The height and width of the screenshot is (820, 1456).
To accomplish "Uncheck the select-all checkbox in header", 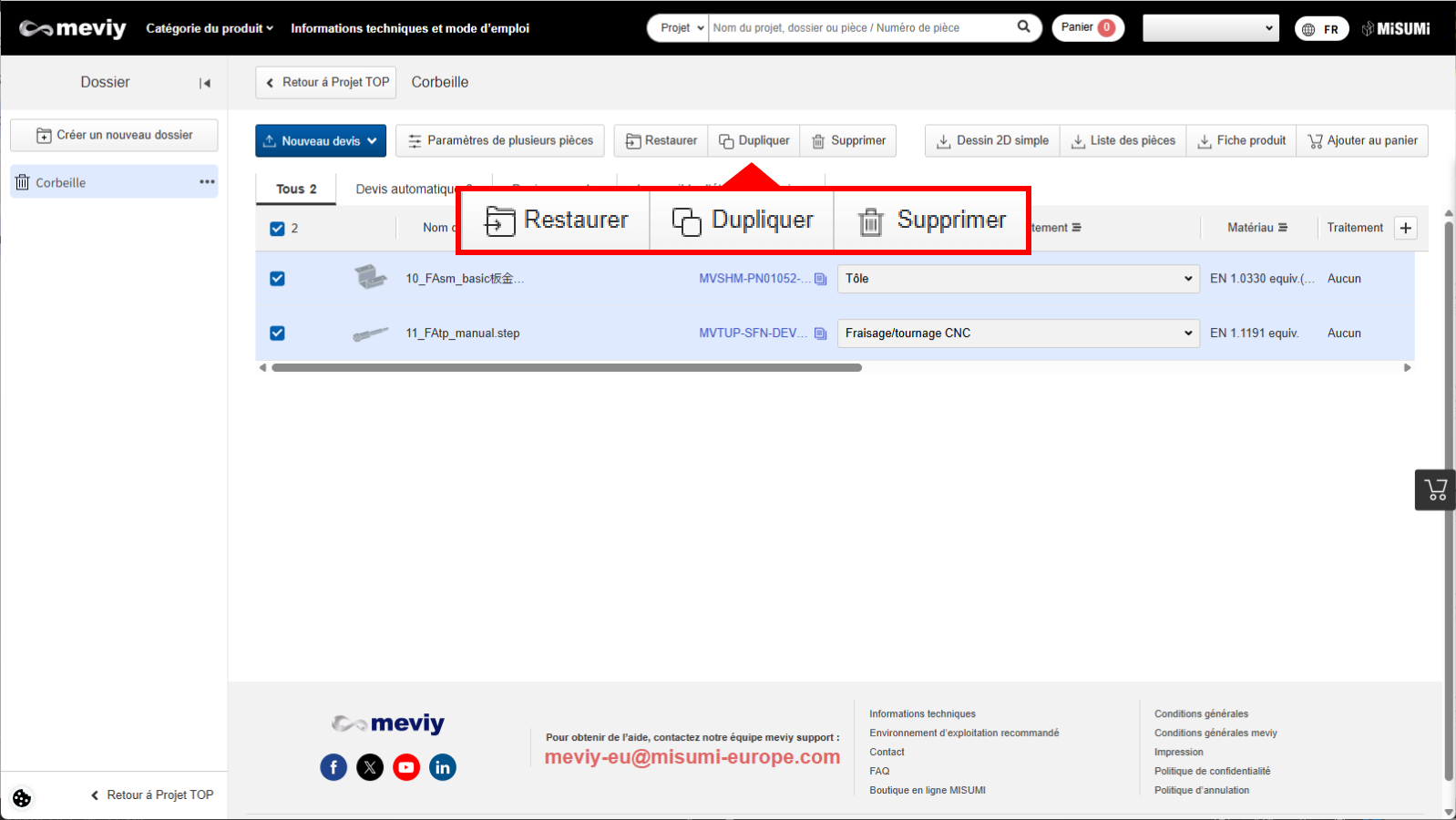I will pyautogui.click(x=278, y=229).
